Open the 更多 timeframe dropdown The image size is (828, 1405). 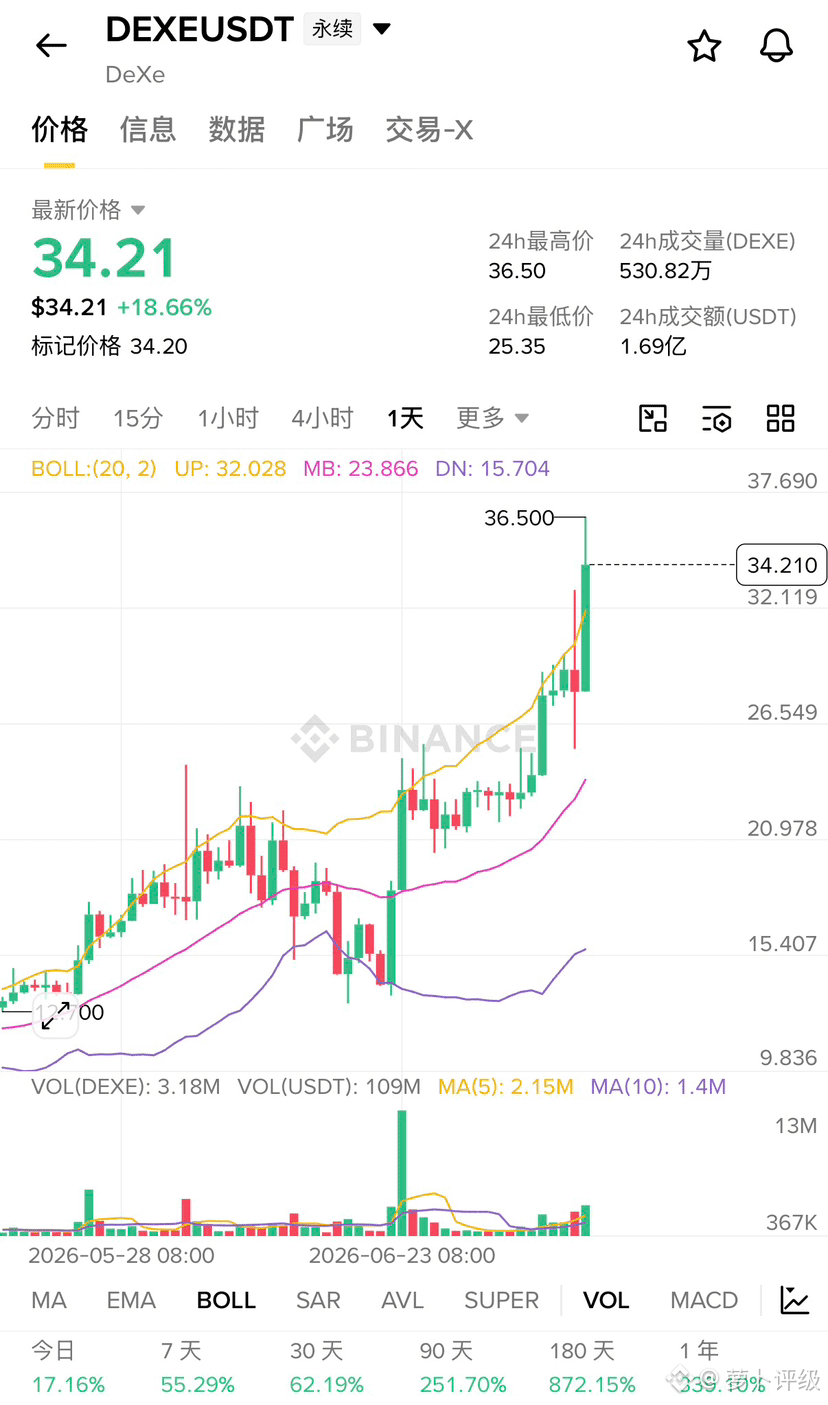(493, 418)
